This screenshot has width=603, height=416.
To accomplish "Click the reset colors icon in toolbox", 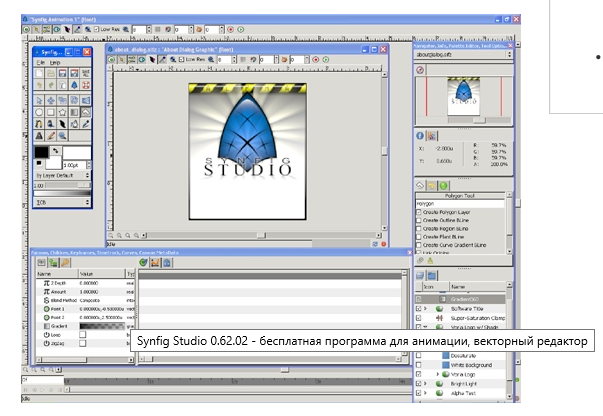I will tap(39, 163).
